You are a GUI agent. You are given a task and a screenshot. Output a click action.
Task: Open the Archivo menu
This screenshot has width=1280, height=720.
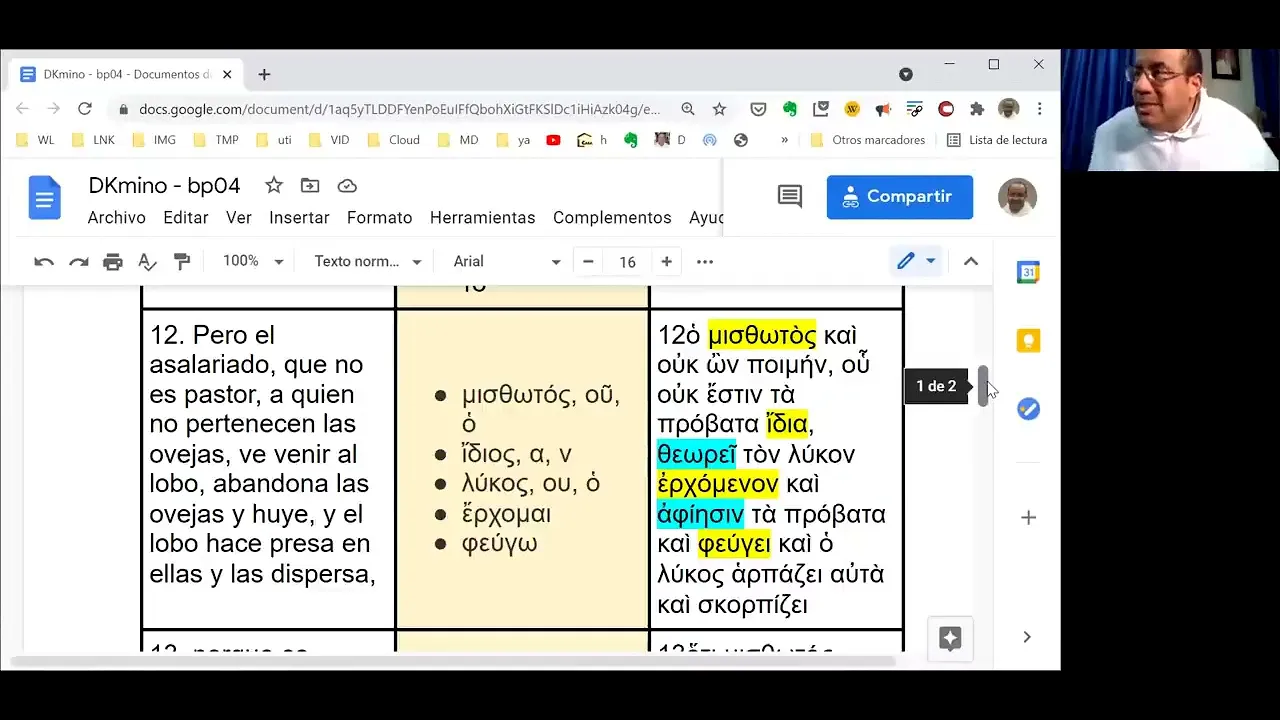(x=116, y=217)
